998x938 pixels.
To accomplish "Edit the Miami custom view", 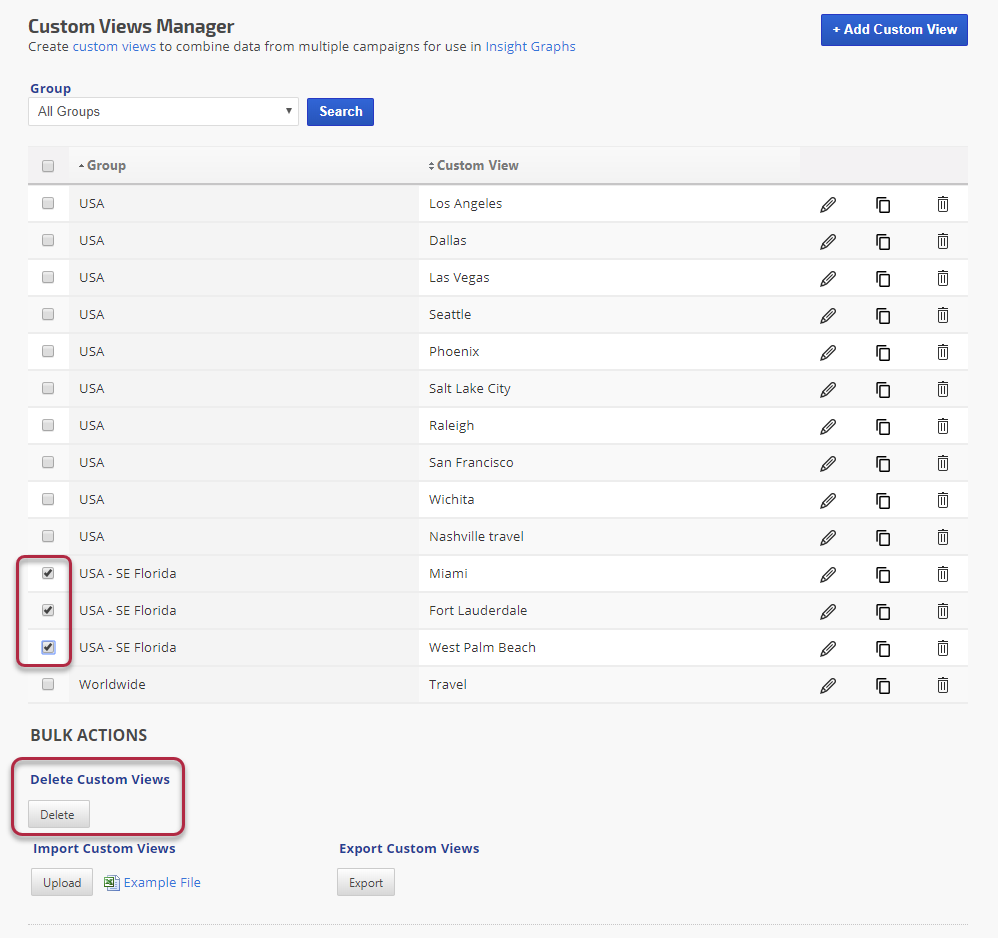I will [828, 574].
